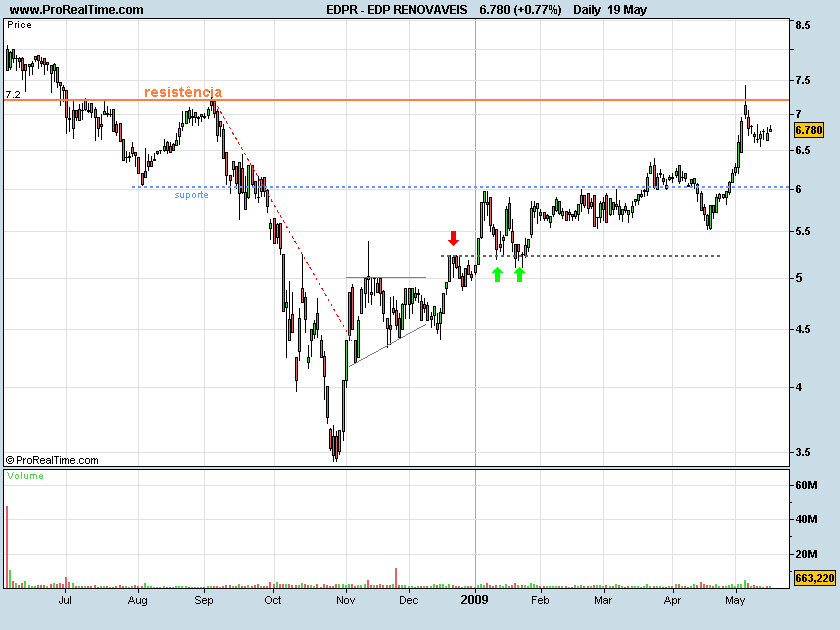Click the Sep month label
The height and width of the screenshot is (630, 840).
click(204, 600)
